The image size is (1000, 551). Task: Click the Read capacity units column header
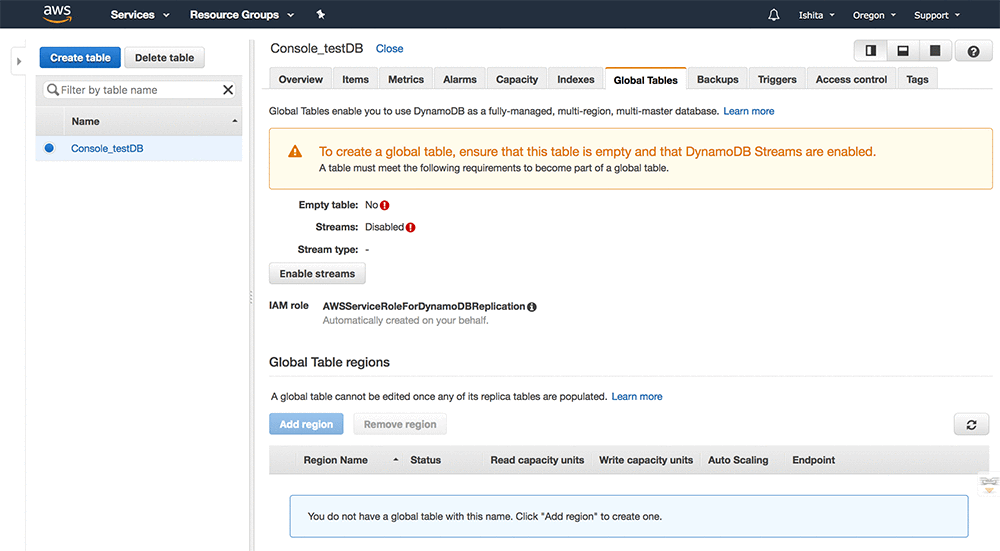tap(537, 460)
